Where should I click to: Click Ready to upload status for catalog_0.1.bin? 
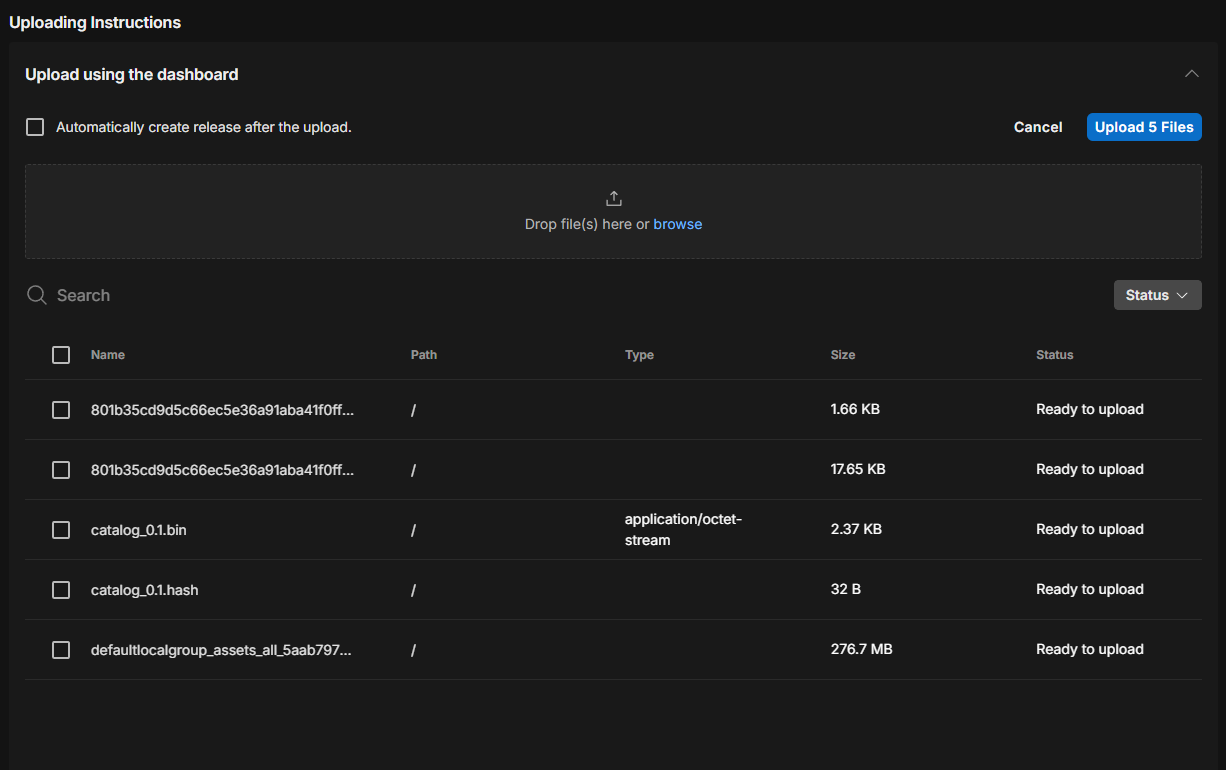tap(1090, 529)
